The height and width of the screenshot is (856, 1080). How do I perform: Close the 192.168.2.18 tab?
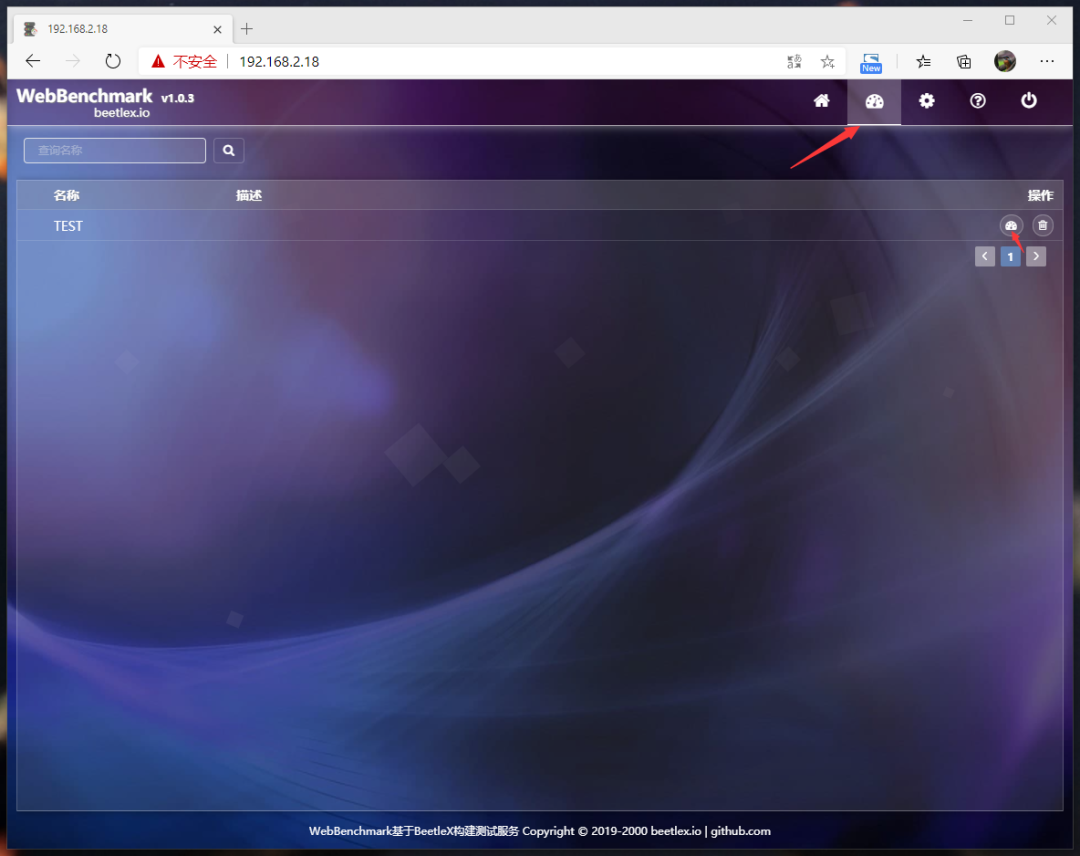217,29
